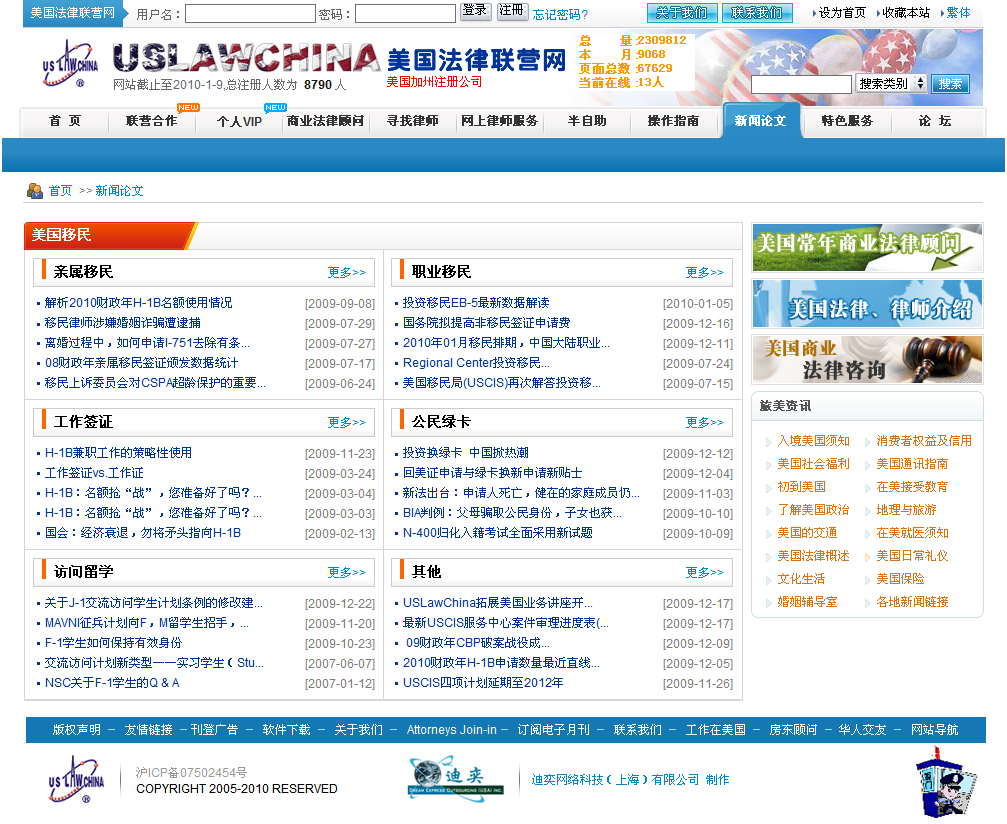The image size is (1007, 824).
Task: Open article USCIS四项计划延期至2012年
Action: click(x=483, y=683)
